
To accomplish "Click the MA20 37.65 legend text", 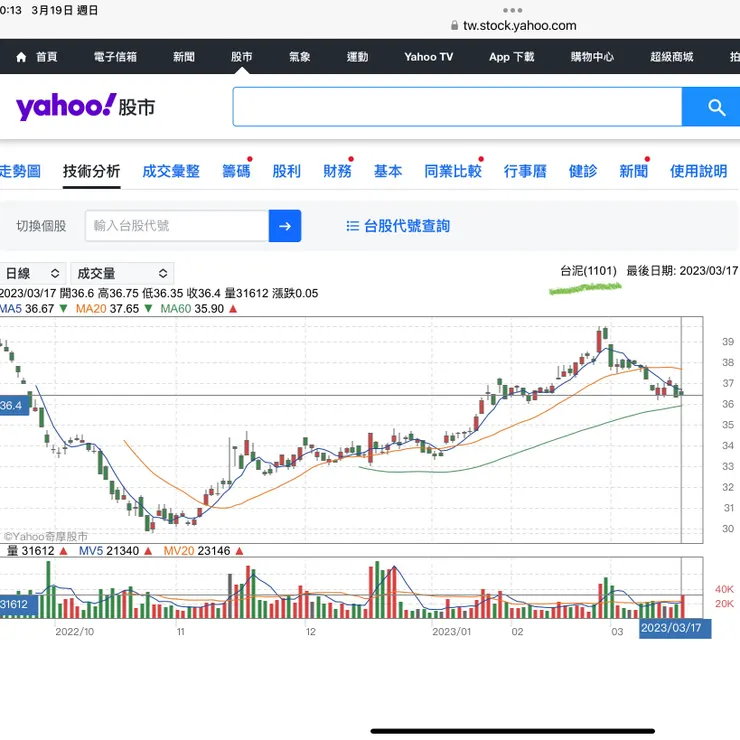I will (107, 309).
